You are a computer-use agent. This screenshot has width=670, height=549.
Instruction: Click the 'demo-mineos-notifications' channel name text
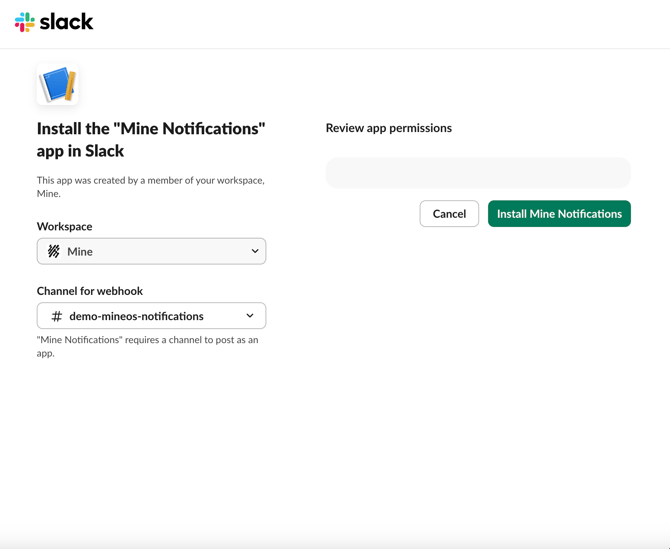pos(136,316)
